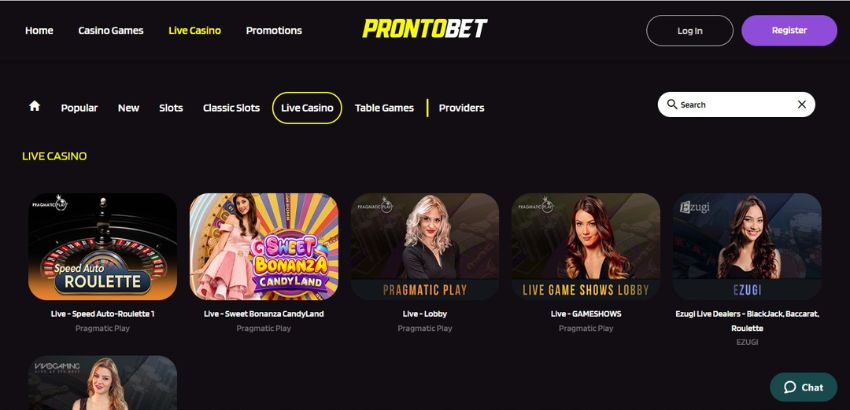Viewport: 850px width, 410px height.
Task: Focus the Search input field
Action: [736, 105]
